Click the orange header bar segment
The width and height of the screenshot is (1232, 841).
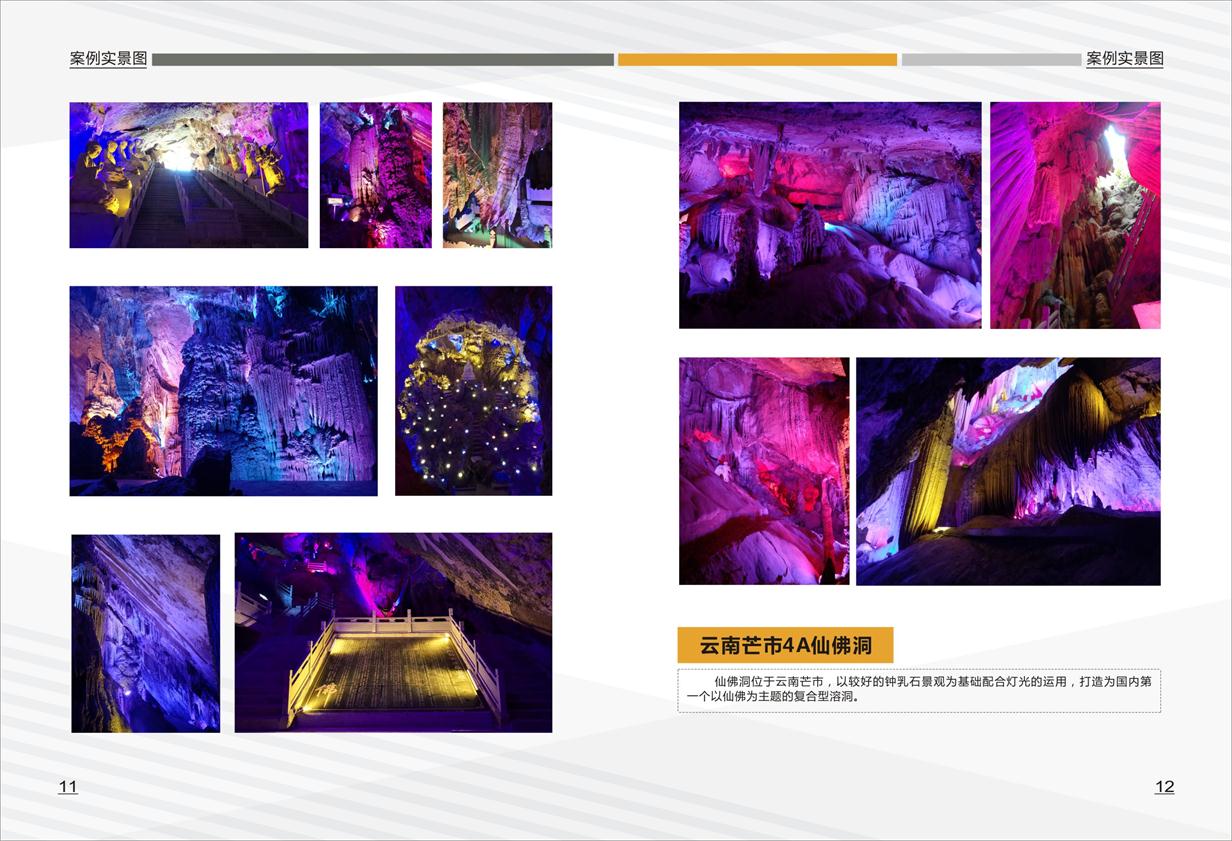757,60
